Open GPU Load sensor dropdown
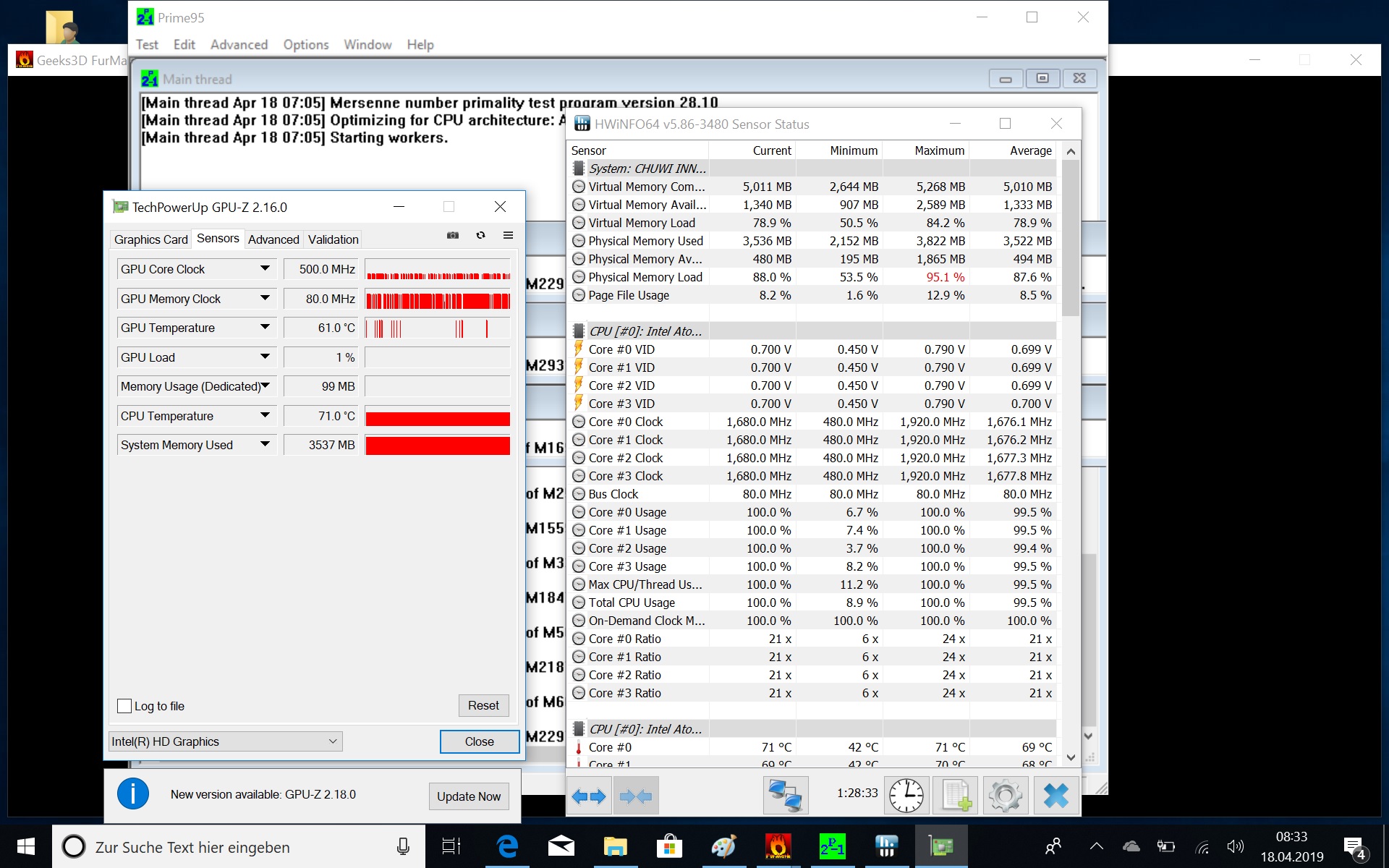Image resolution: width=1389 pixels, height=868 pixels. point(265,357)
